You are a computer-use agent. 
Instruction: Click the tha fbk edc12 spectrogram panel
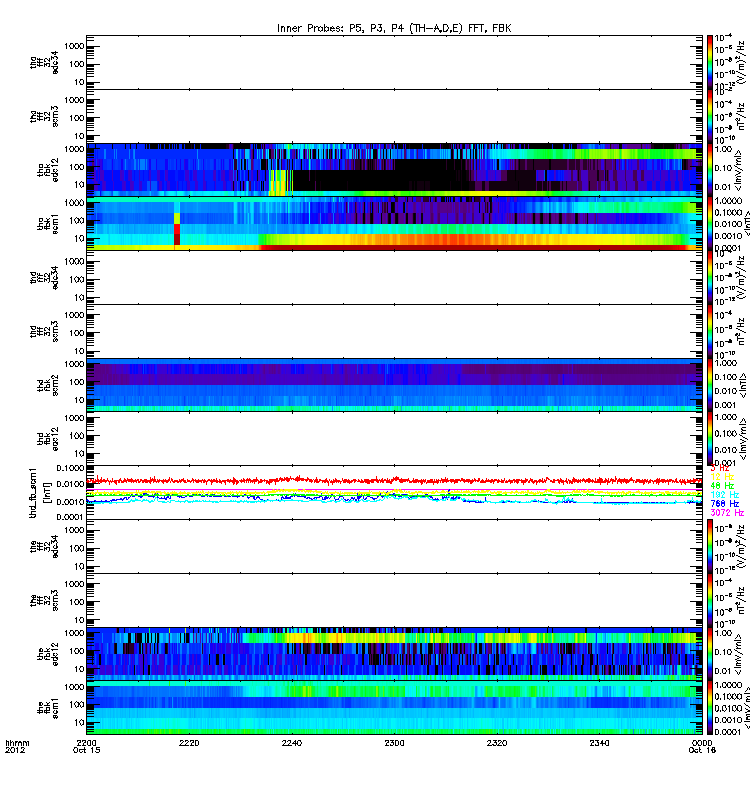[x=394, y=170]
